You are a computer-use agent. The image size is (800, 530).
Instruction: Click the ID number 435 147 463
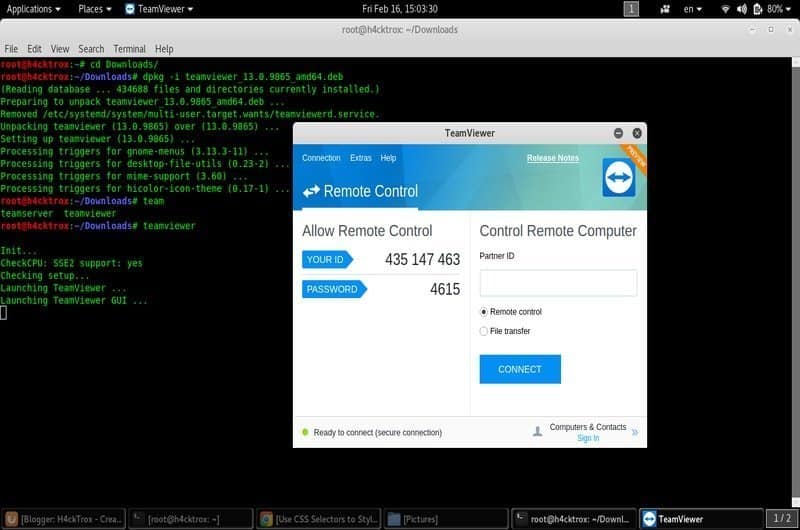422,260
